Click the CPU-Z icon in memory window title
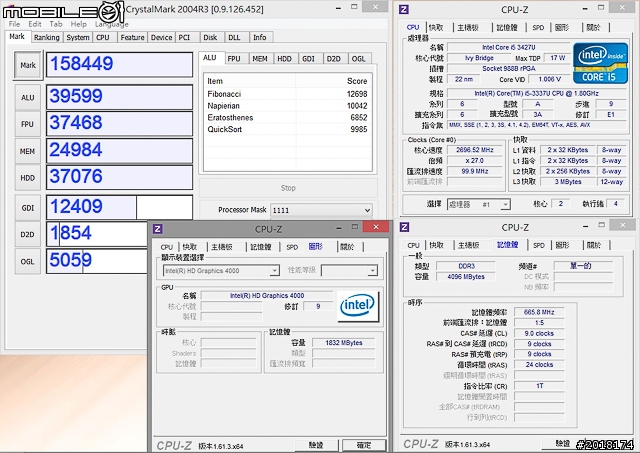The height and width of the screenshot is (453, 640). point(404,227)
